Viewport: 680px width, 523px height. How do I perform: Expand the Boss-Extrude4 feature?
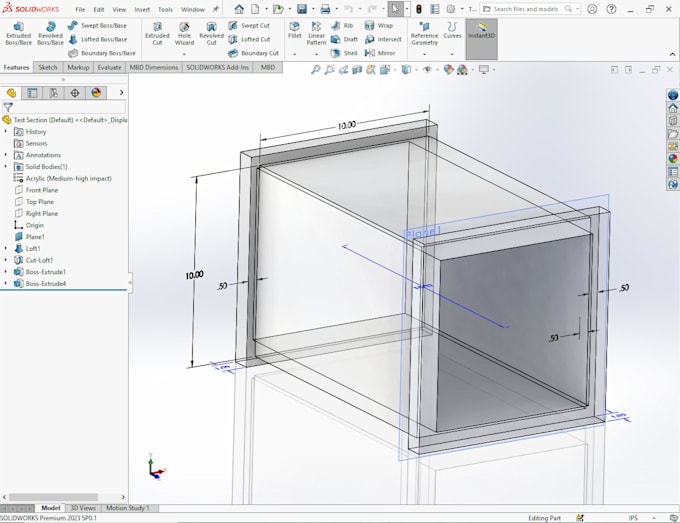coord(6,284)
